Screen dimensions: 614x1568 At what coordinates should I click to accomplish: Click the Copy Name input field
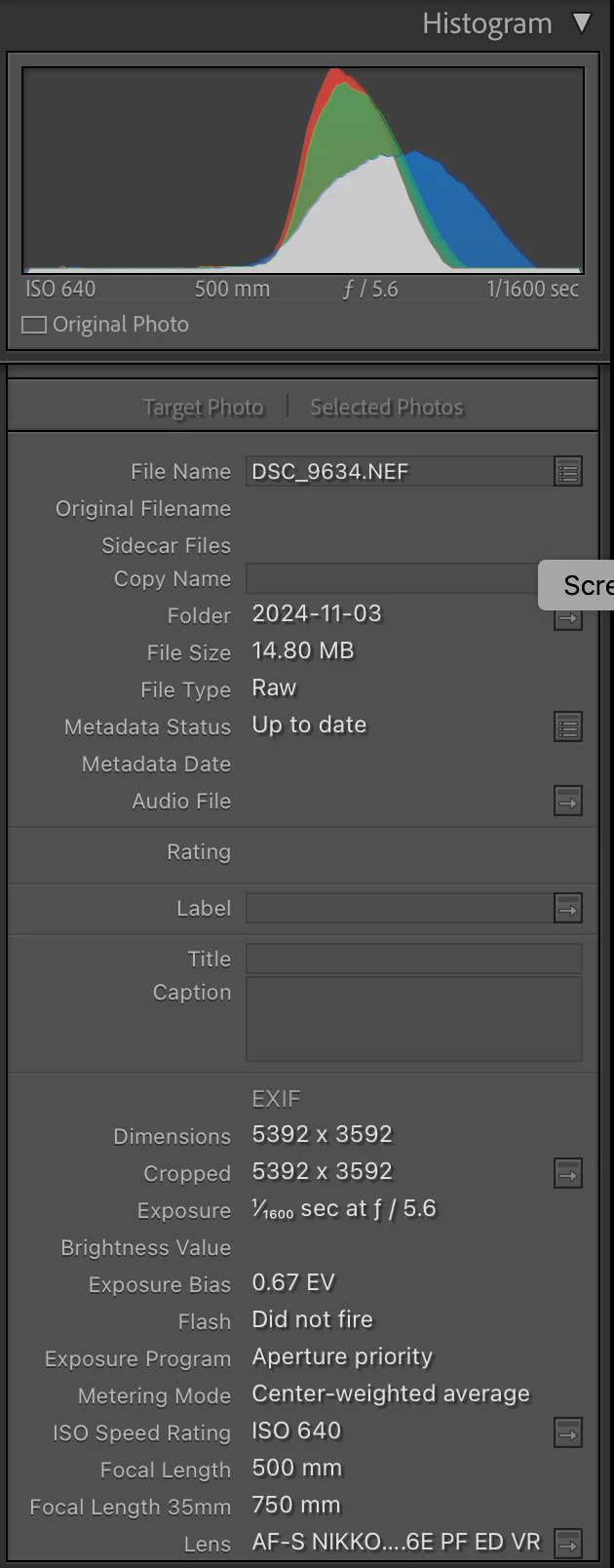point(392,578)
